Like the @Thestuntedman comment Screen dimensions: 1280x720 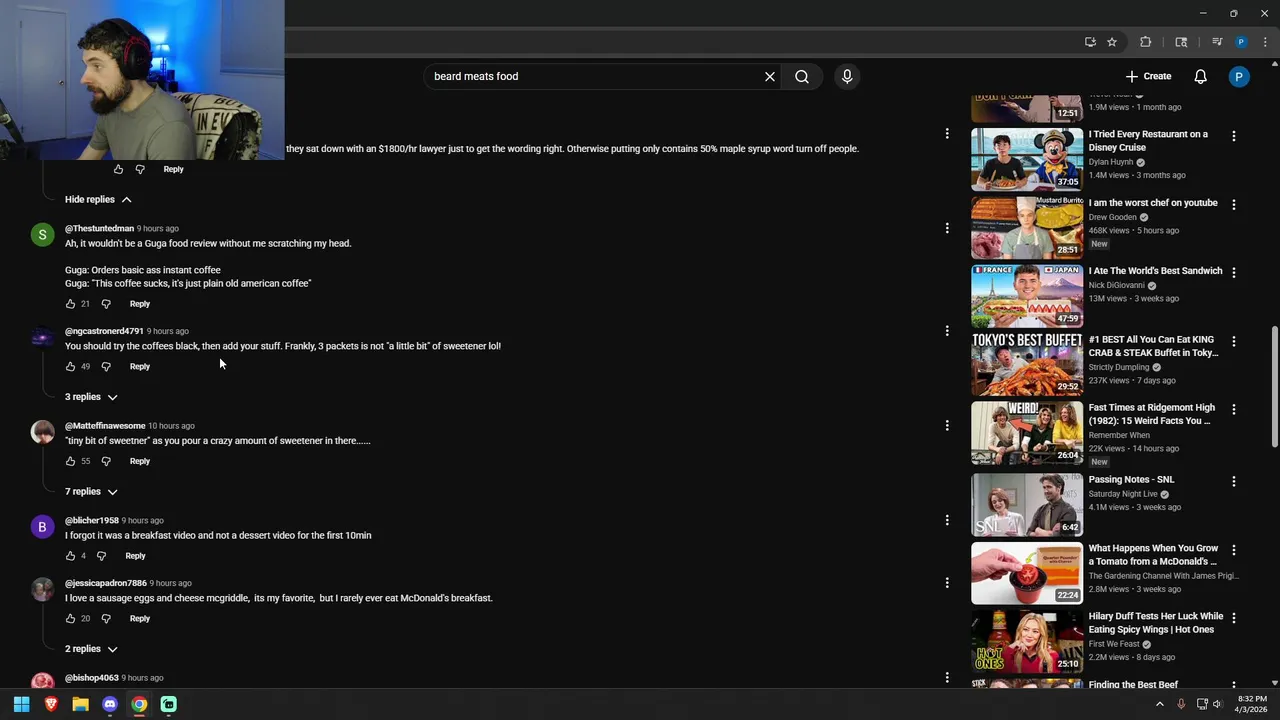click(70, 304)
